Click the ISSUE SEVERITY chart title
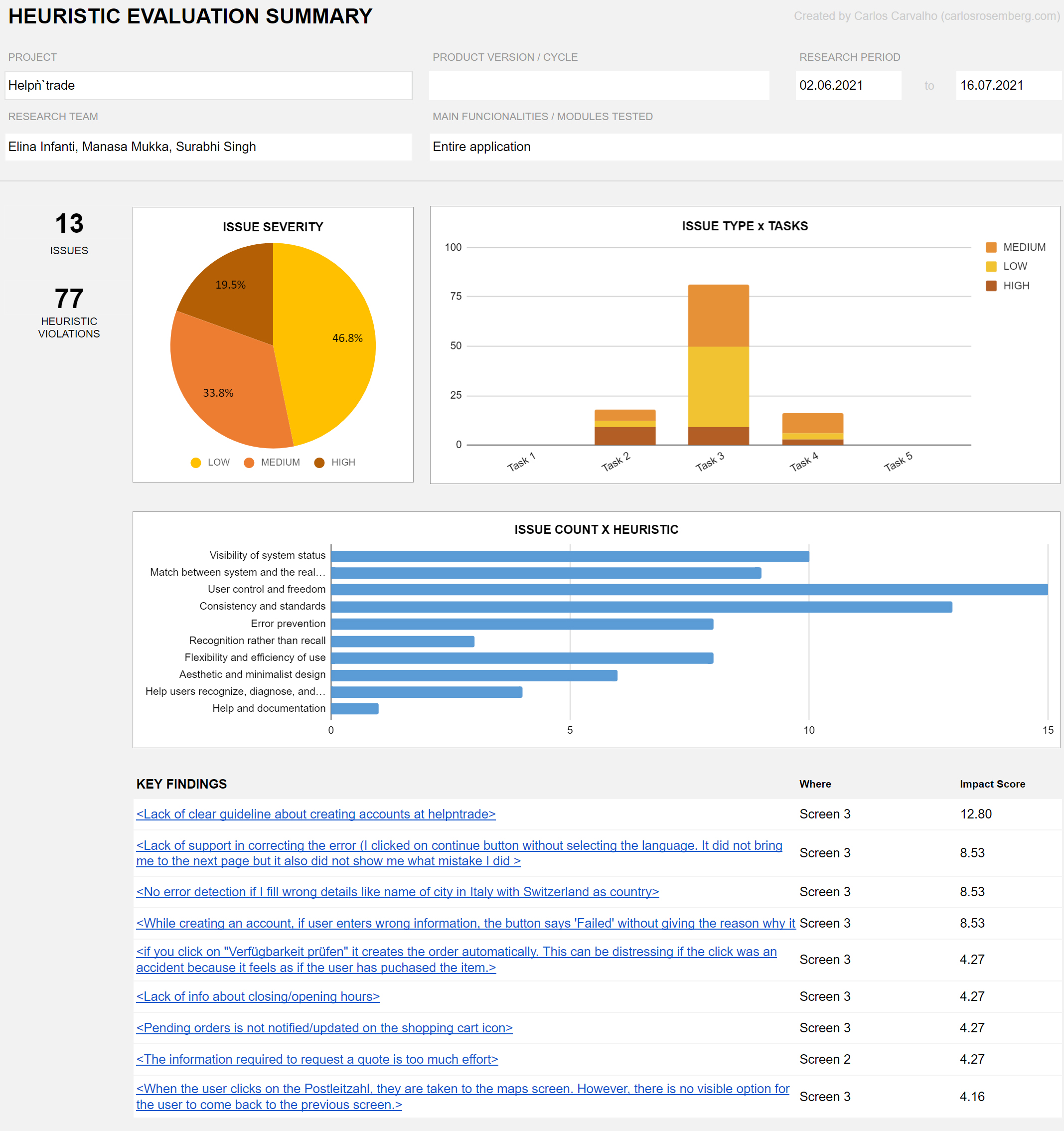 tap(273, 227)
